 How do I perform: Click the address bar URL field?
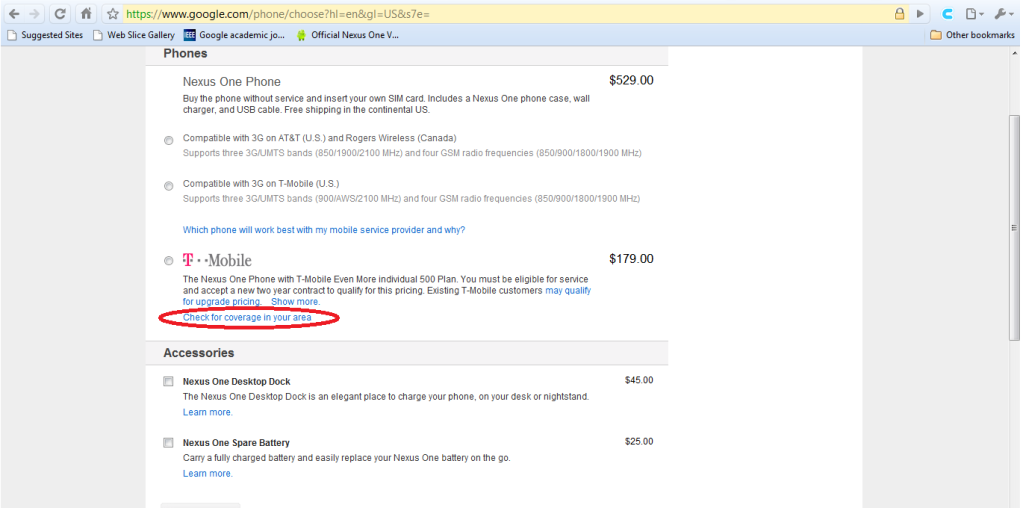pyautogui.click(x=506, y=14)
